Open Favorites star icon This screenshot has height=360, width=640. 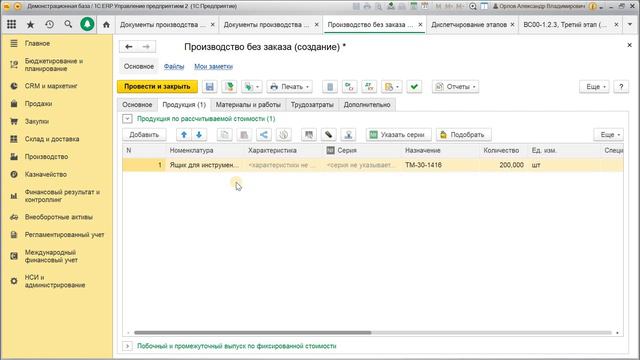(x=31, y=24)
